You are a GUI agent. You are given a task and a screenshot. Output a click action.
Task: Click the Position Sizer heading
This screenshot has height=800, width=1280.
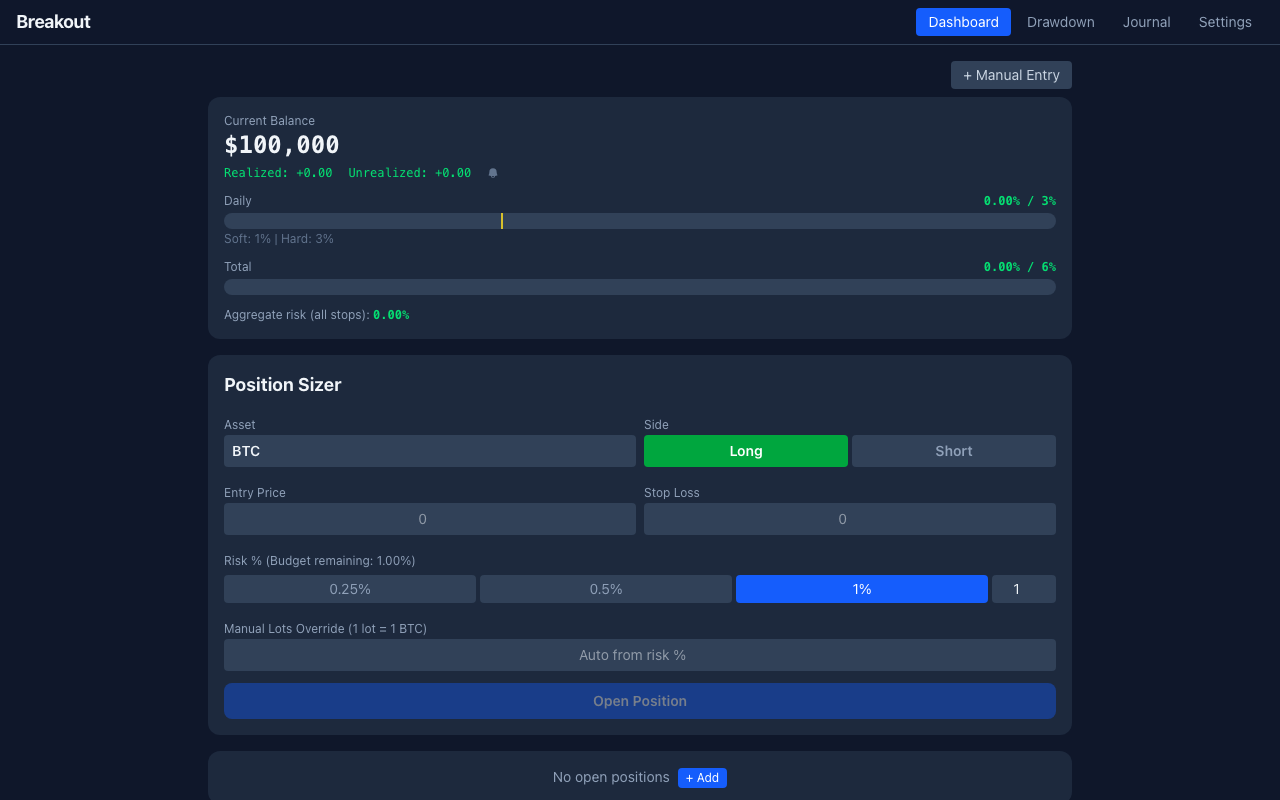coord(283,385)
